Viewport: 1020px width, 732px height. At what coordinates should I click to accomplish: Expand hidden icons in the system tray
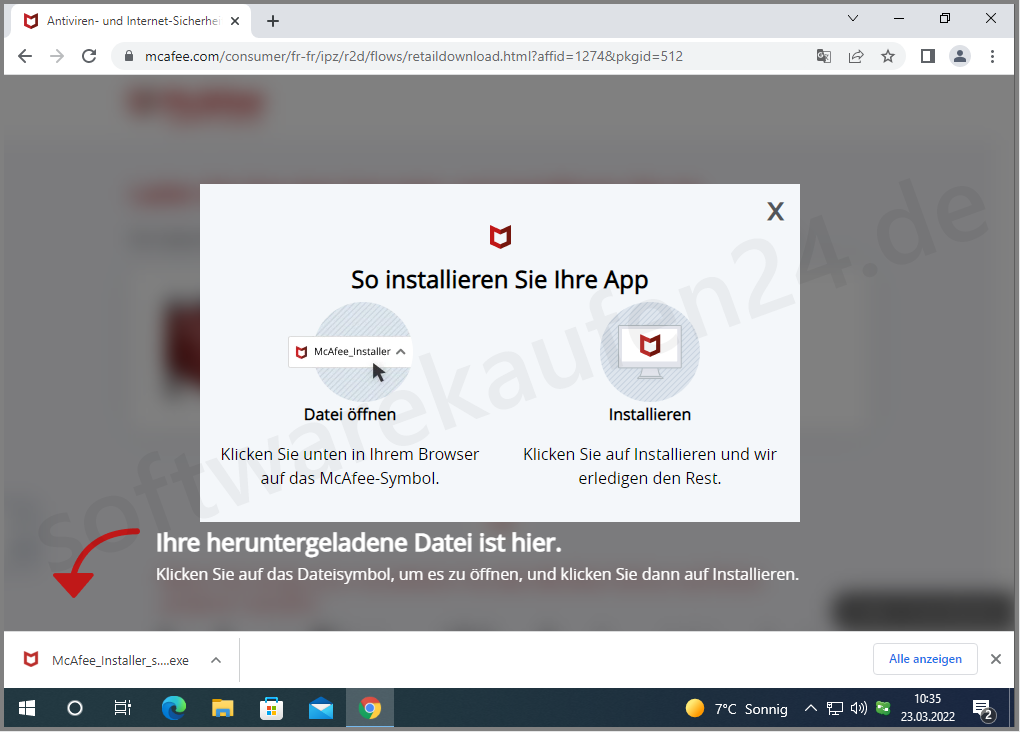point(810,708)
